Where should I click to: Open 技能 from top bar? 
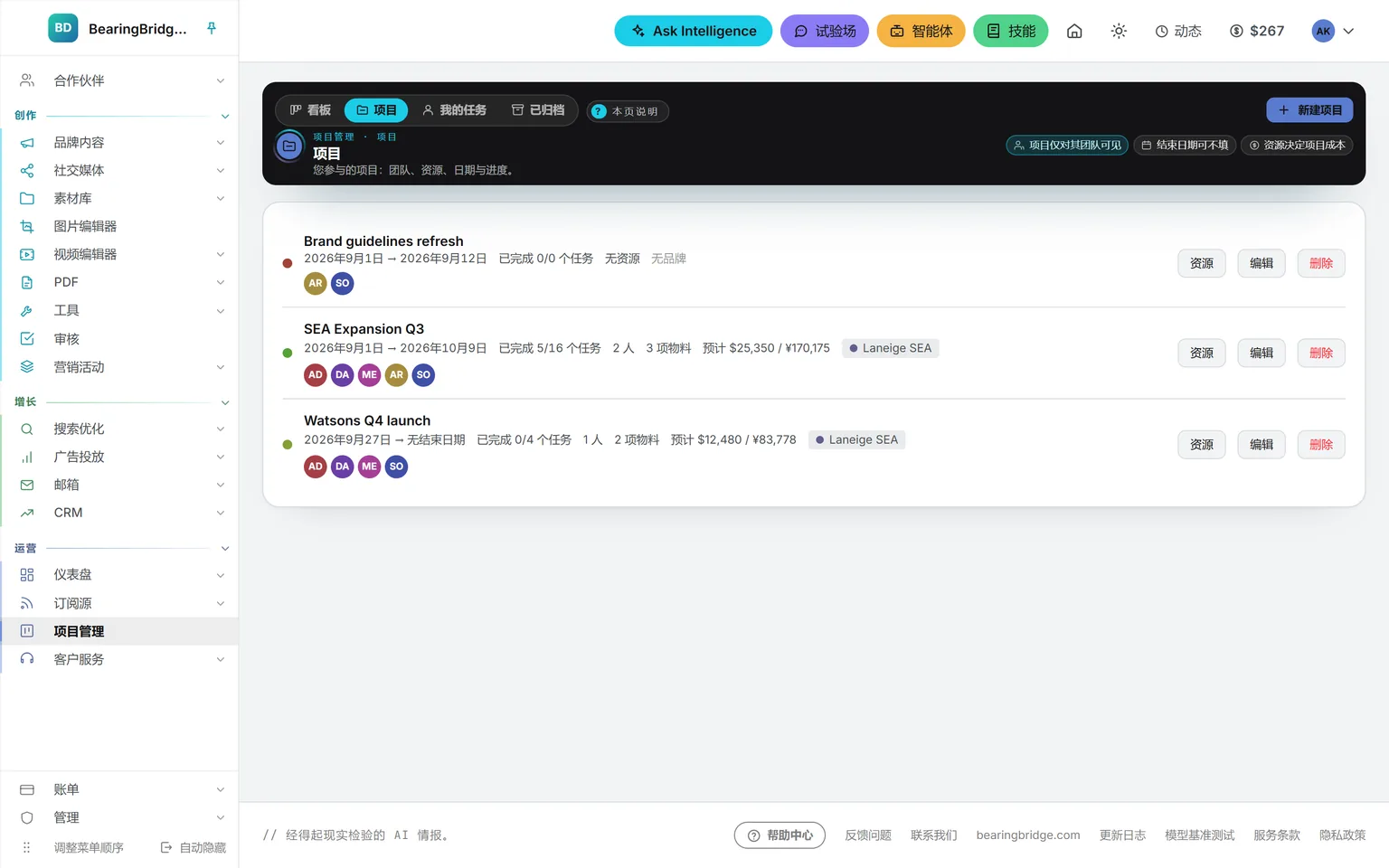point(1011,31)
